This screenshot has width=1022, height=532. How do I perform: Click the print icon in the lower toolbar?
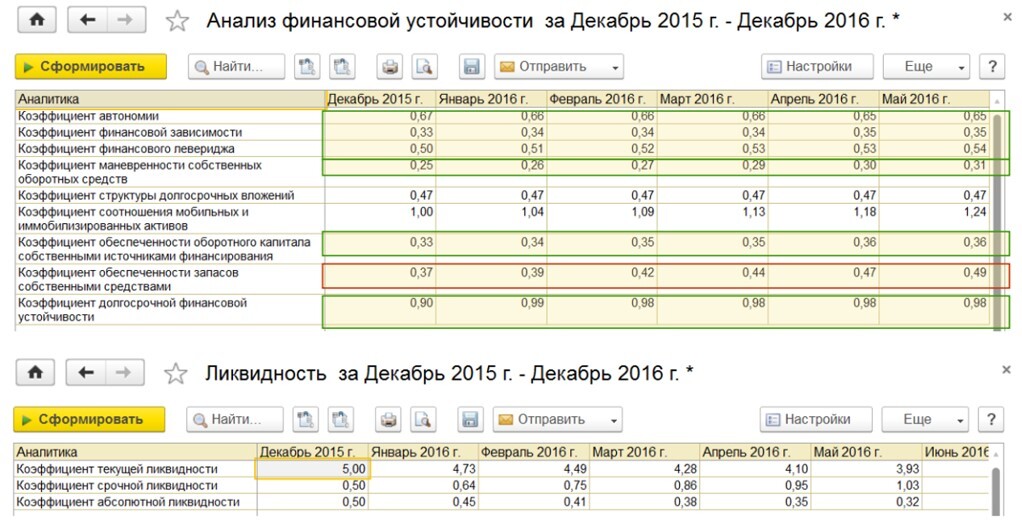(388, 420)
